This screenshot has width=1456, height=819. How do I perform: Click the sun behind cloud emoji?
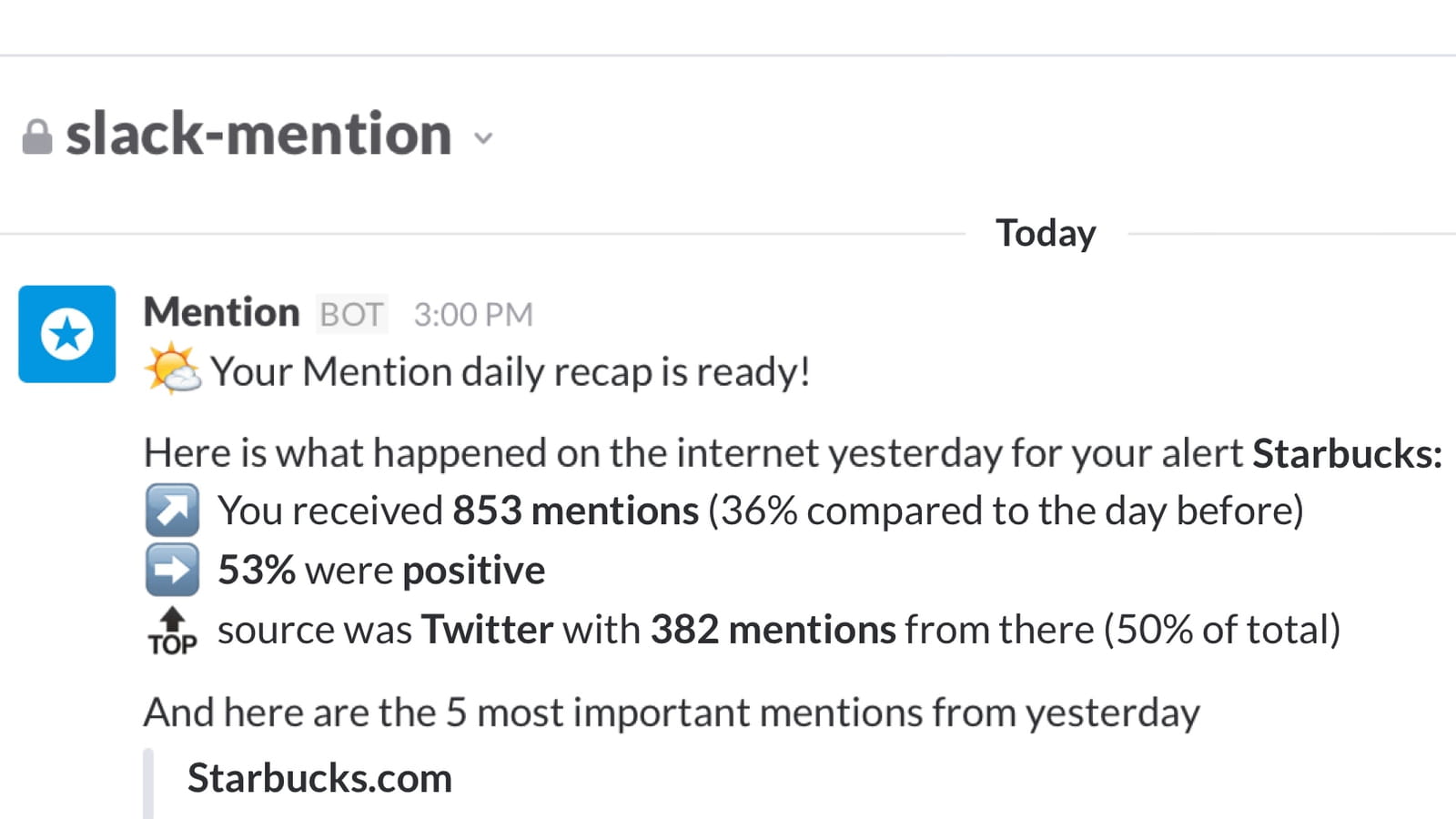pos(172,369)
